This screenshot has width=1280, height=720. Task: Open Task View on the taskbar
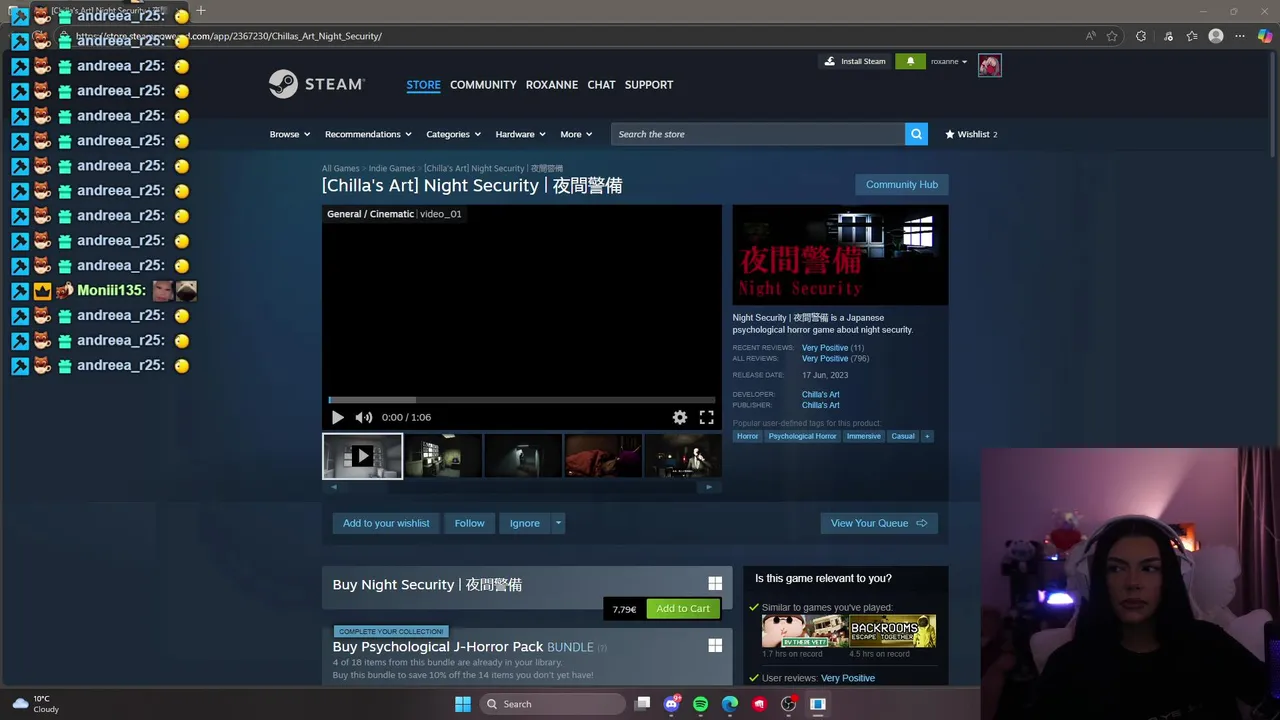tap(643, 704)
